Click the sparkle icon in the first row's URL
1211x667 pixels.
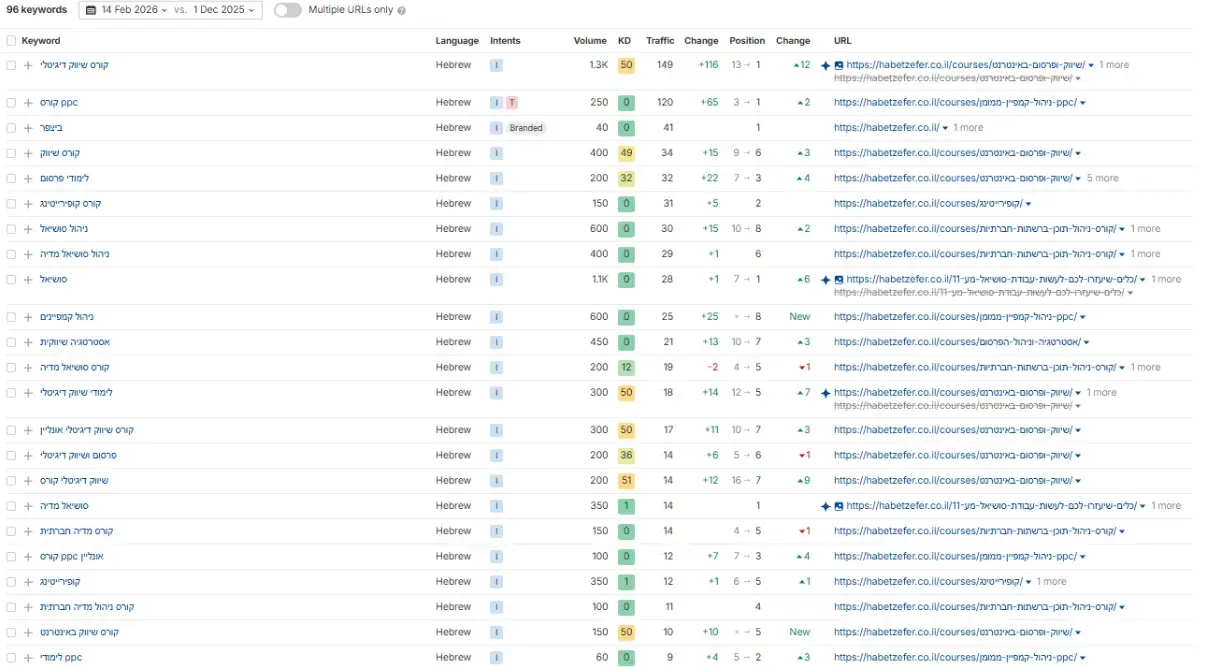[825, 65]
